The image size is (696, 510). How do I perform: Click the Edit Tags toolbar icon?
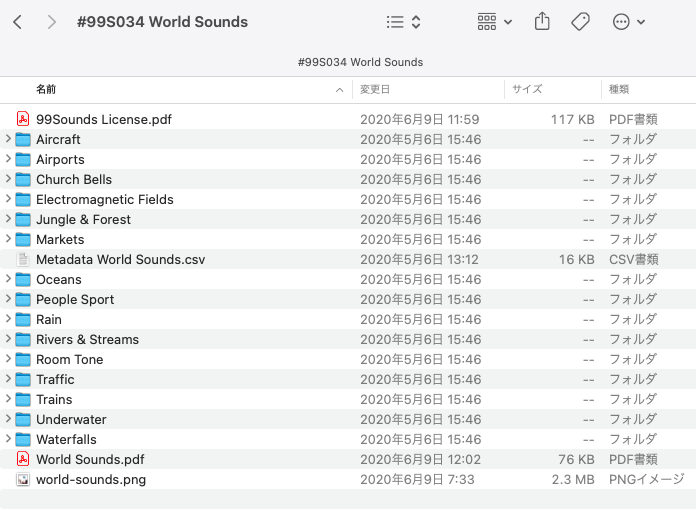coord(580,22)
